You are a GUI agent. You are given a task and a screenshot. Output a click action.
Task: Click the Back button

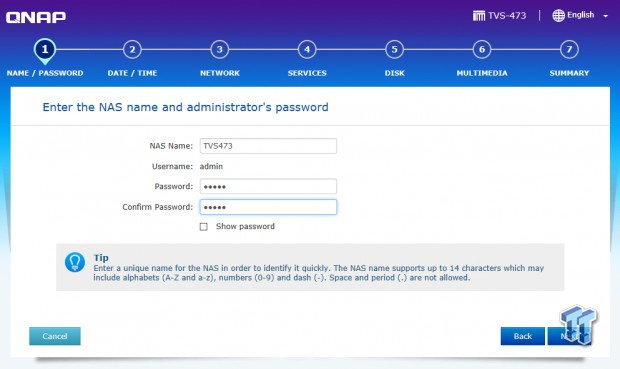[522, 336]
